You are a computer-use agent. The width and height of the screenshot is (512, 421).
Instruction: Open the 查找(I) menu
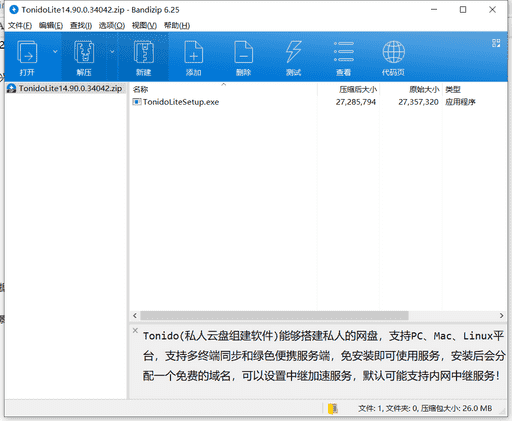[x=81, y=26]
